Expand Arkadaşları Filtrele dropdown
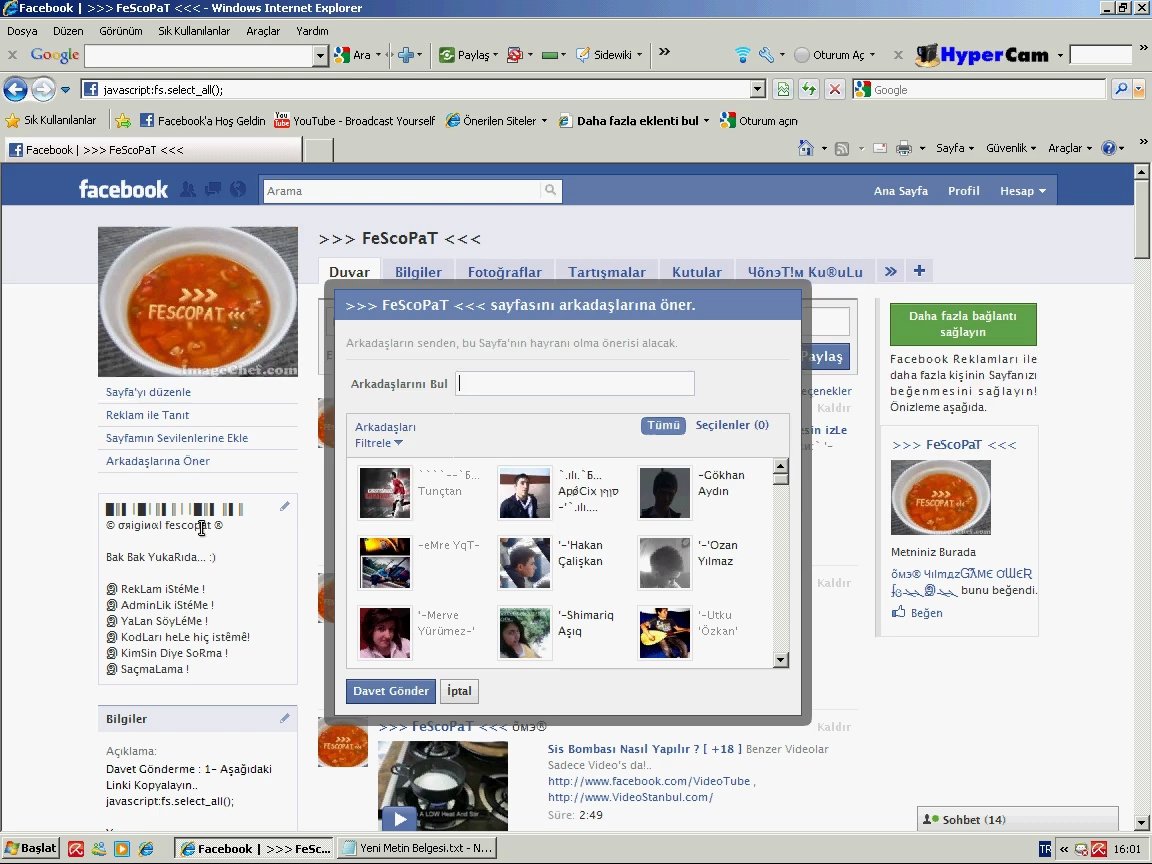The image size is (1152, 864). coord(385,435)
